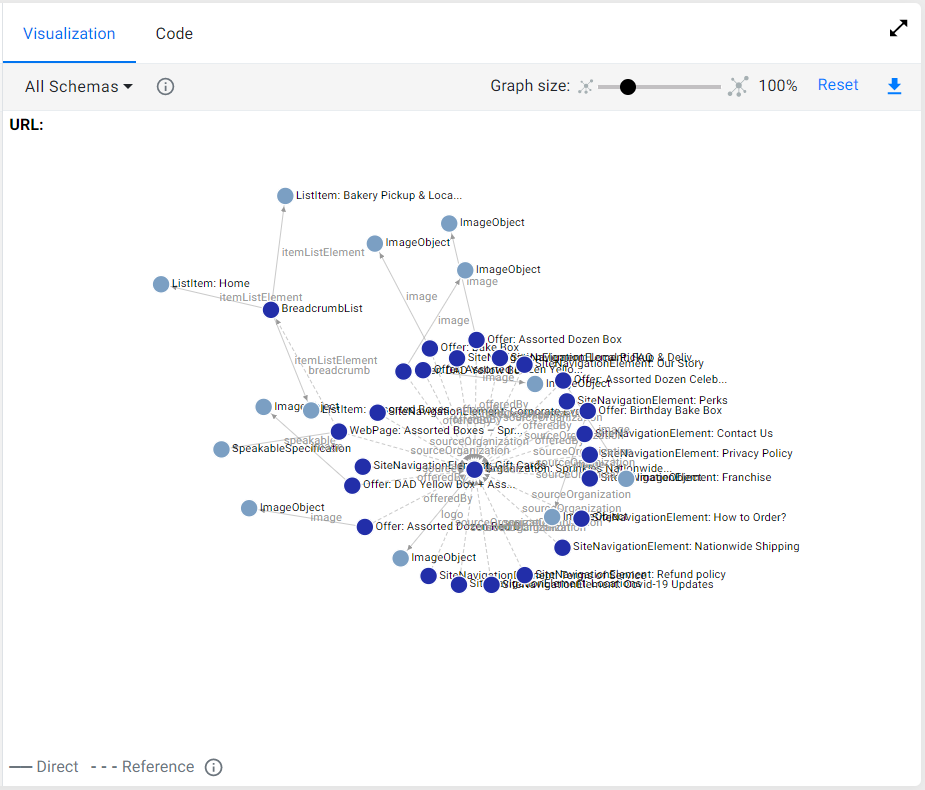Select the ImageObject node left of the image label
The image size is (925, 790).
click(249, 508)
